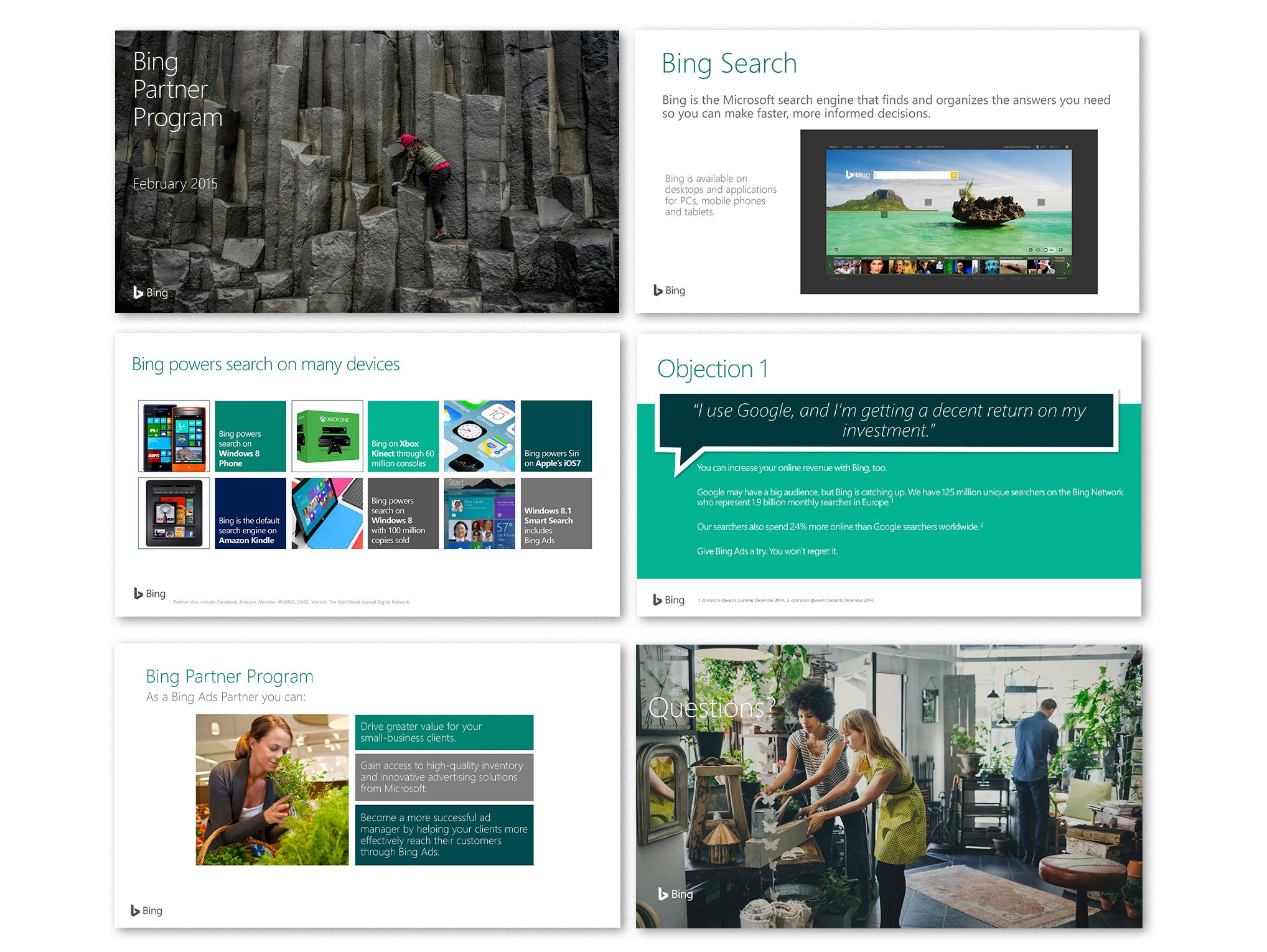
Task: Click the Bing logo on devices slide
Action: point(149,594)
